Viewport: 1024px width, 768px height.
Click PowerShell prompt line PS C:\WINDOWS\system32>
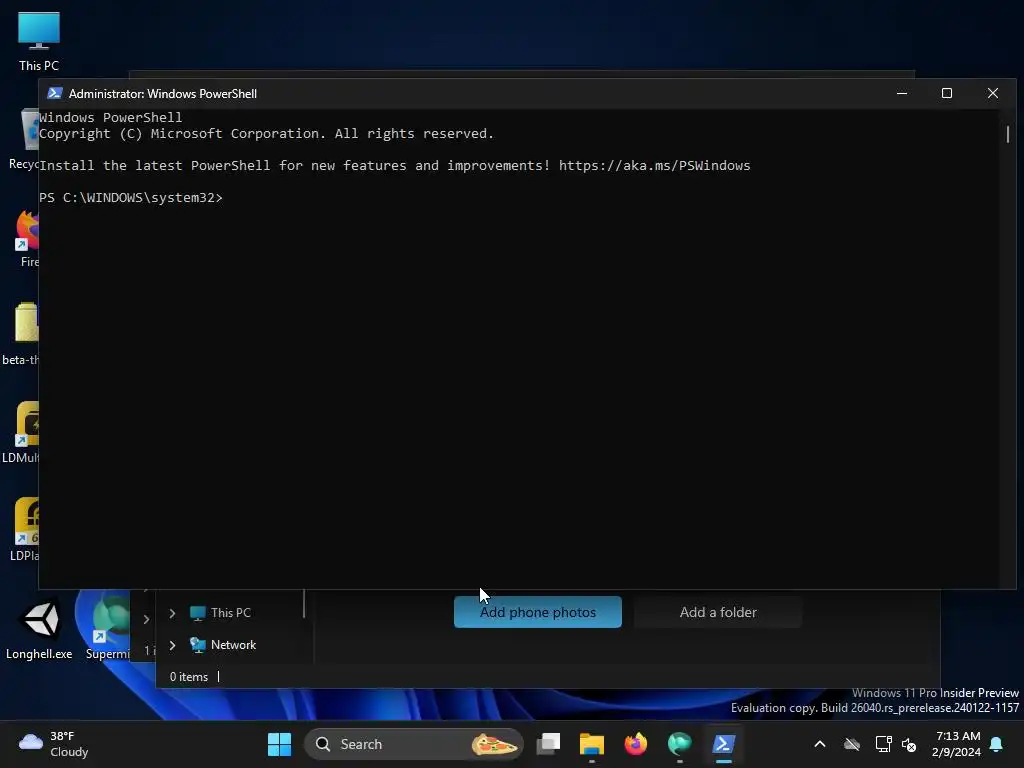coord(131,197)
